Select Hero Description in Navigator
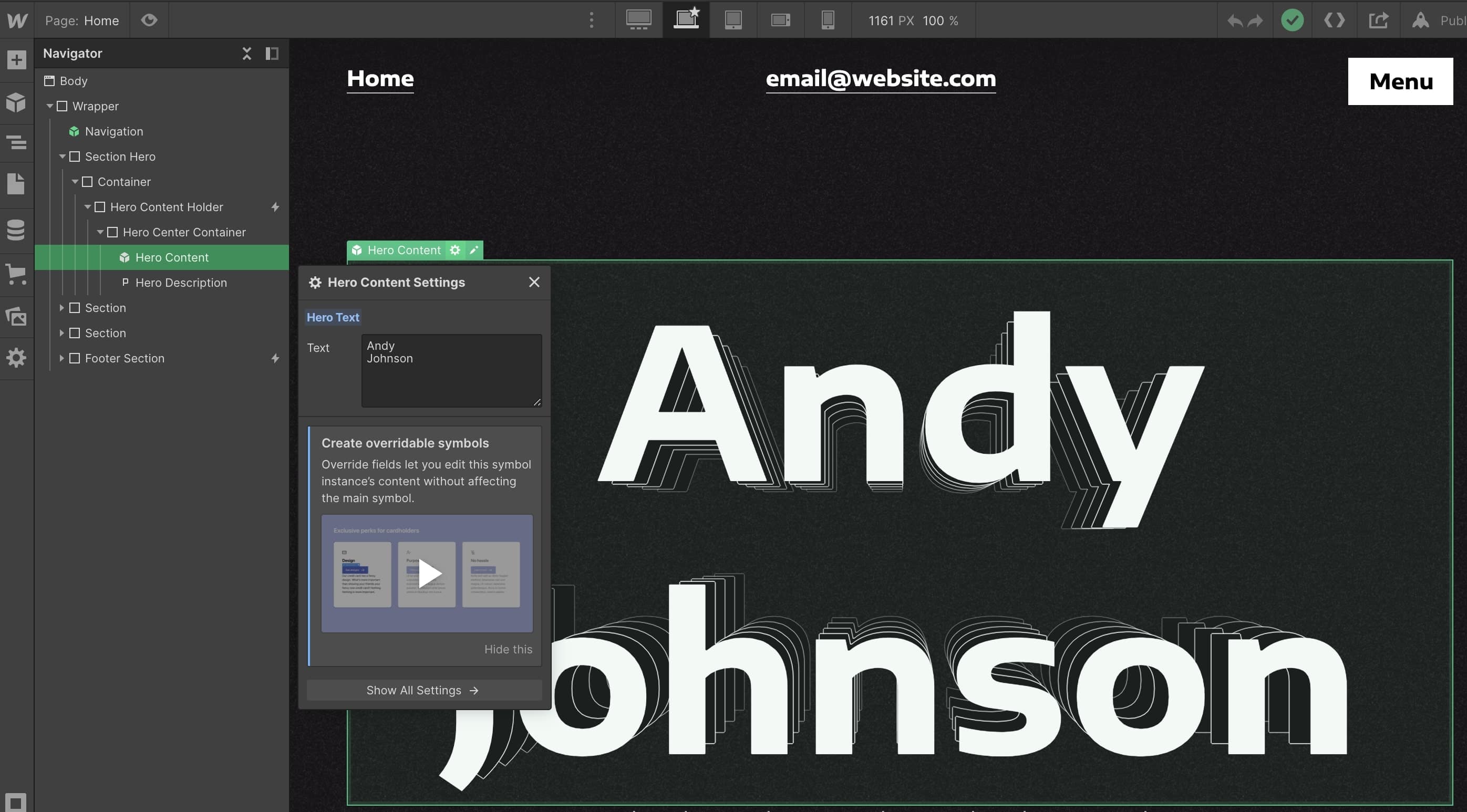The width and height of the screenshot is (1467, 812). pyautogui.click(x=181, y=283)
